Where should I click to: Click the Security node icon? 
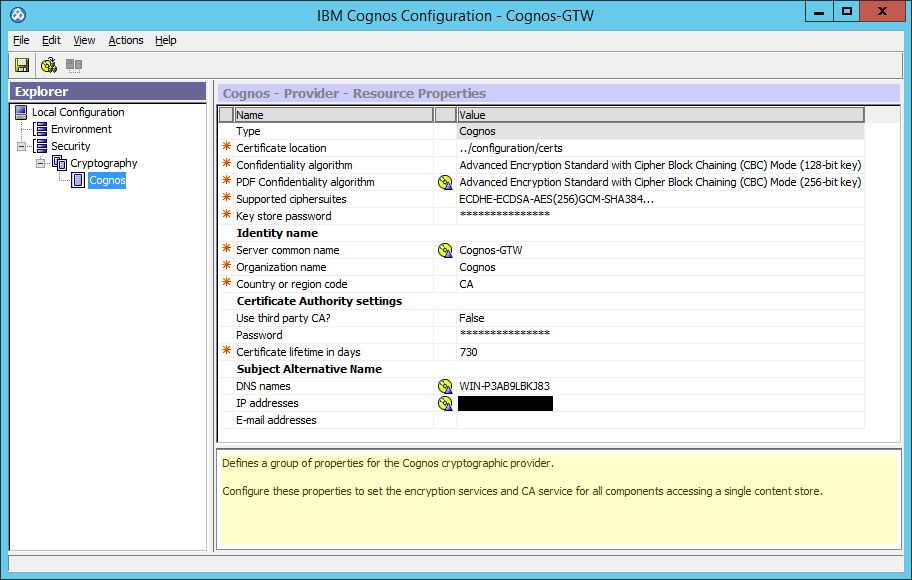(x=41, y=146)
